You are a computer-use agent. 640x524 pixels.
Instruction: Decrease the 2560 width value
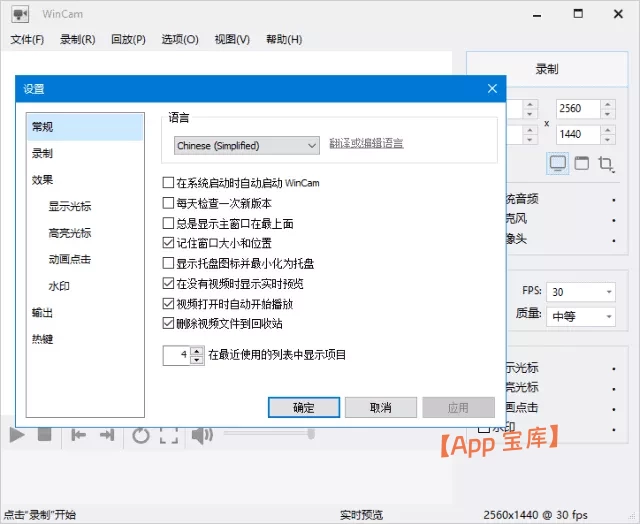pos(608,114)
